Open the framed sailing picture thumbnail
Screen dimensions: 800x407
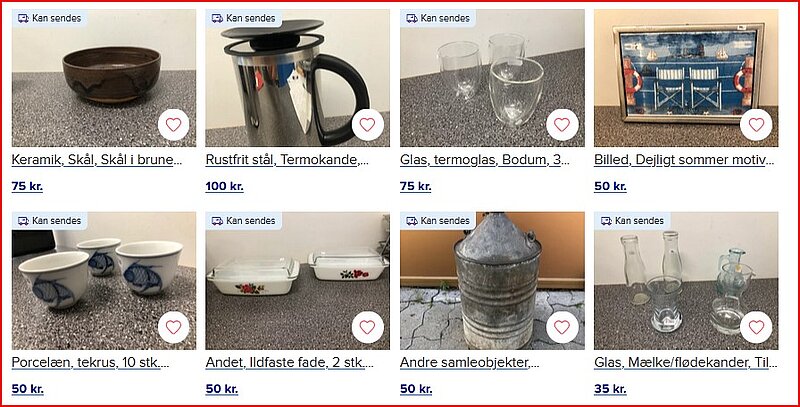[x=686, y=78]
